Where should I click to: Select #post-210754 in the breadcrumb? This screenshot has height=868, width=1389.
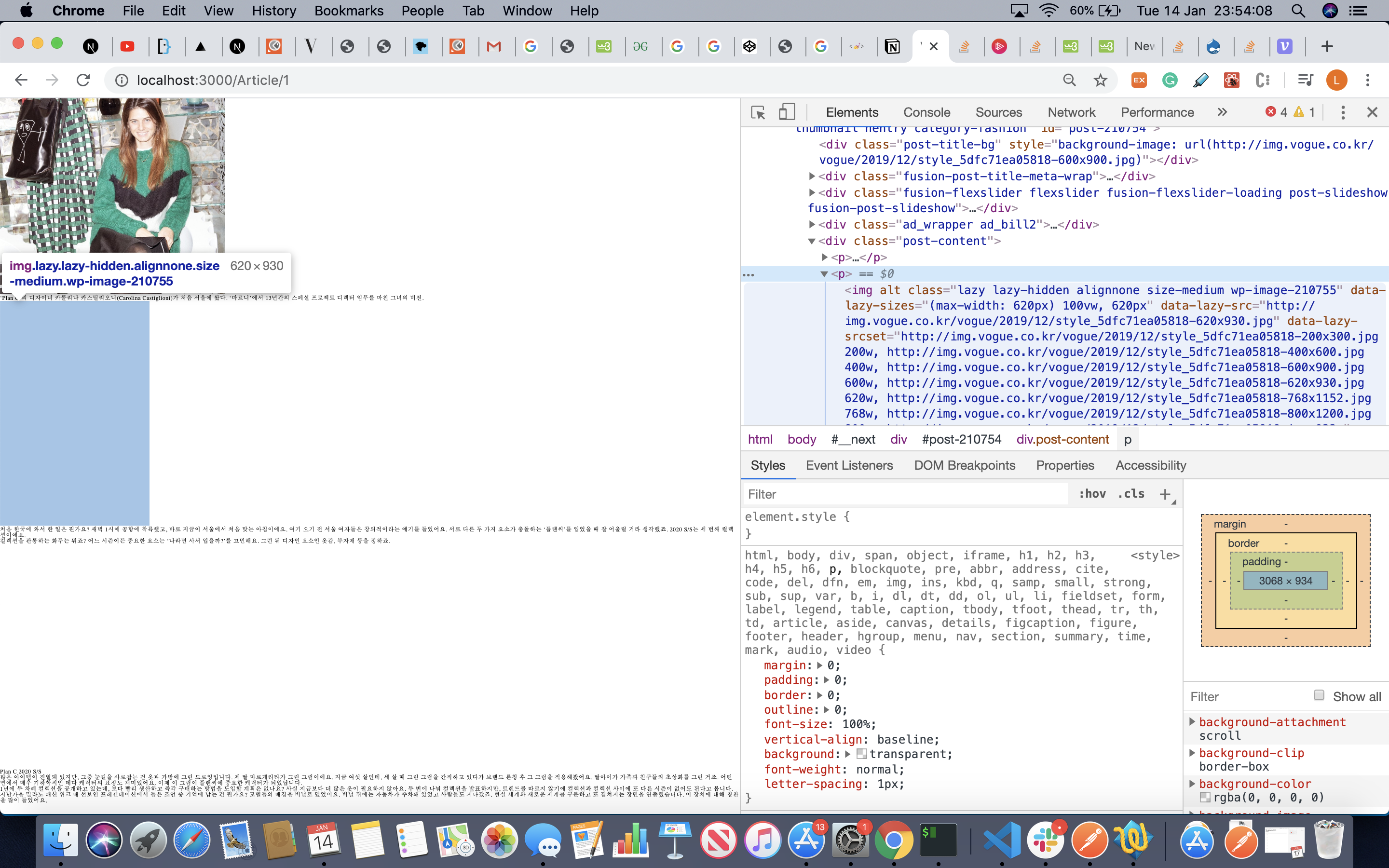(x=961, y=439)
